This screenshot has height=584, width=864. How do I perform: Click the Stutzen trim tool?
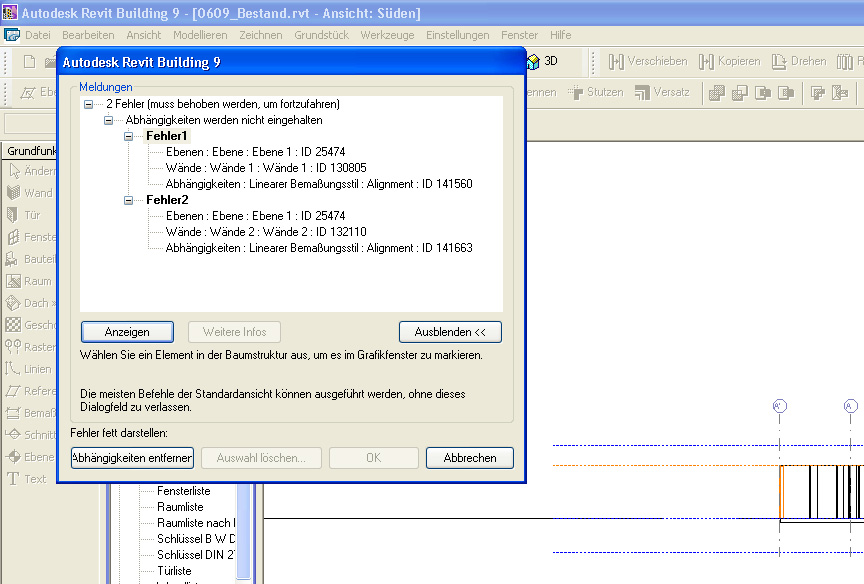(596, 92)
